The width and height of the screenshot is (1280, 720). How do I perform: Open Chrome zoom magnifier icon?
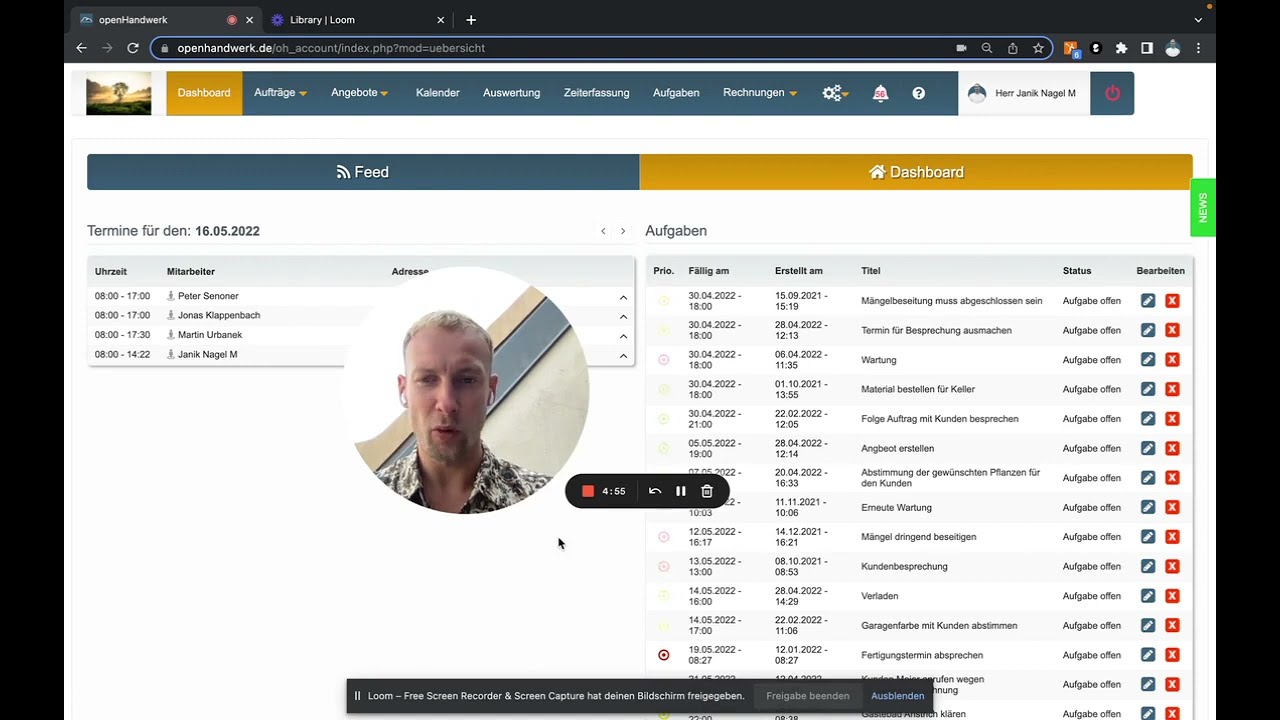pos(987,48)
